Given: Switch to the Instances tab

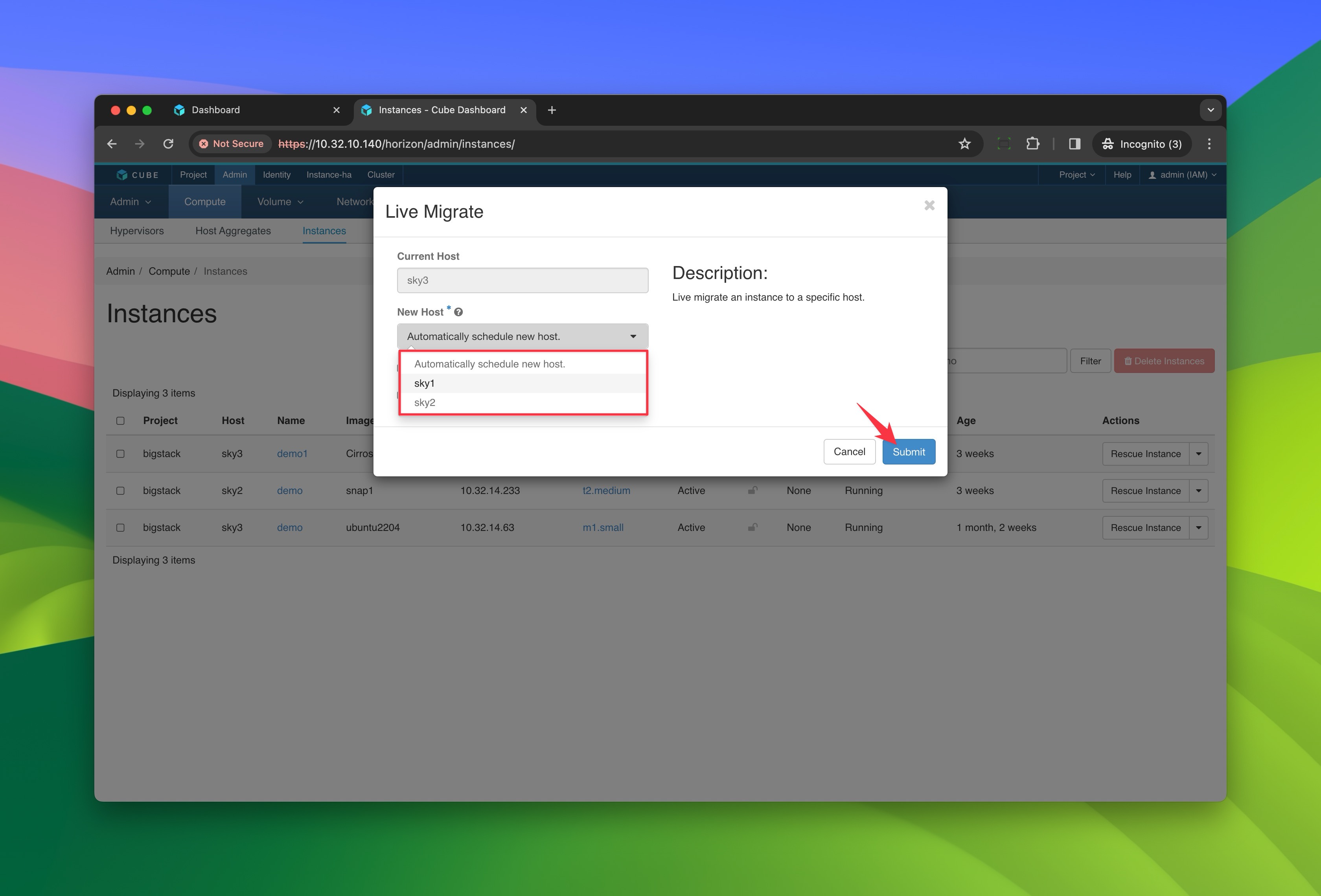Looking at the screenshot, I should pos(324,231).
